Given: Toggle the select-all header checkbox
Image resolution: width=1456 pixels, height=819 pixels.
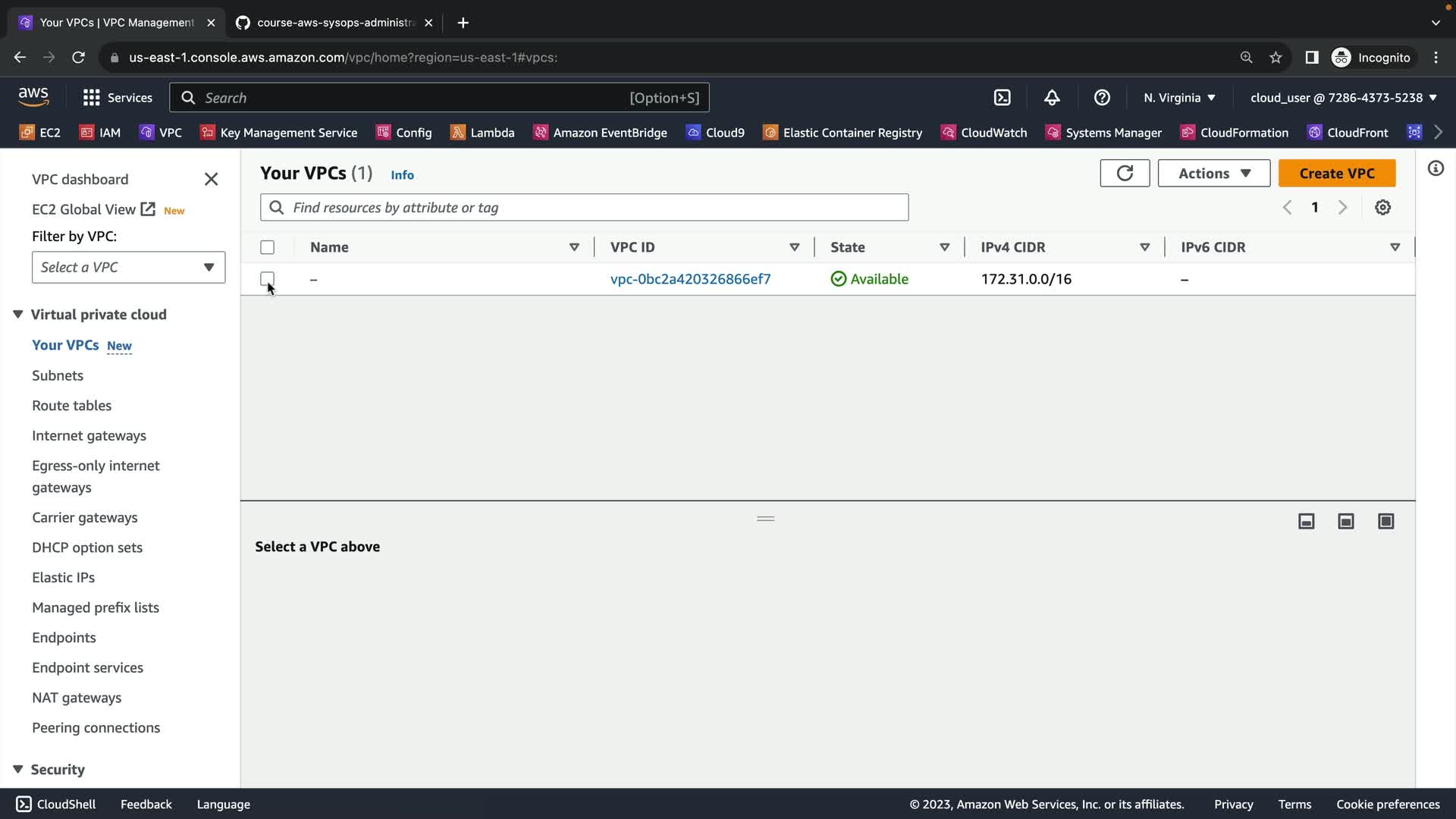Looking at the screenshot, I should (267, 247).
